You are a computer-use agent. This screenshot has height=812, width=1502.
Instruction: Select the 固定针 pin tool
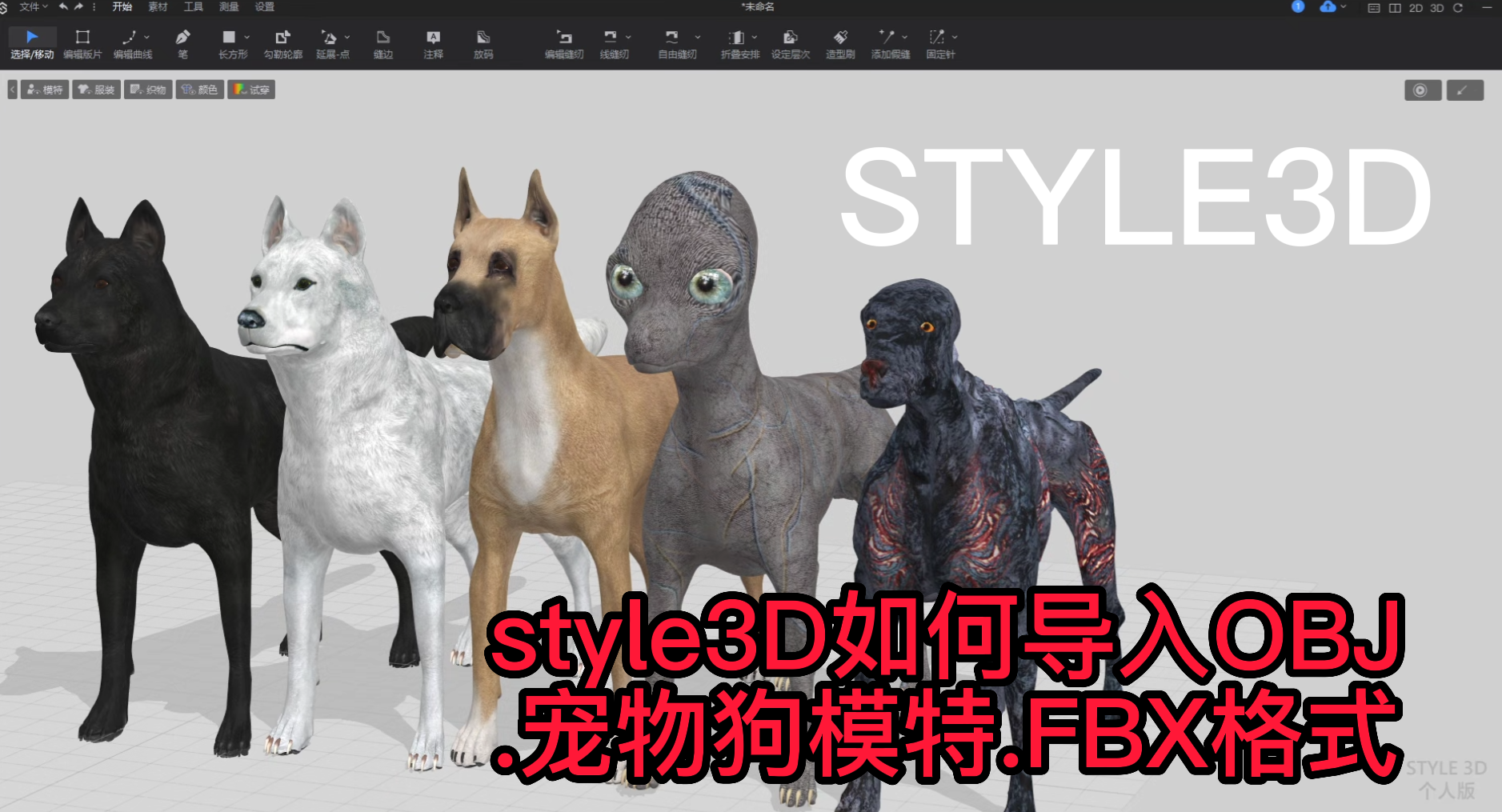tap(940, 44)
